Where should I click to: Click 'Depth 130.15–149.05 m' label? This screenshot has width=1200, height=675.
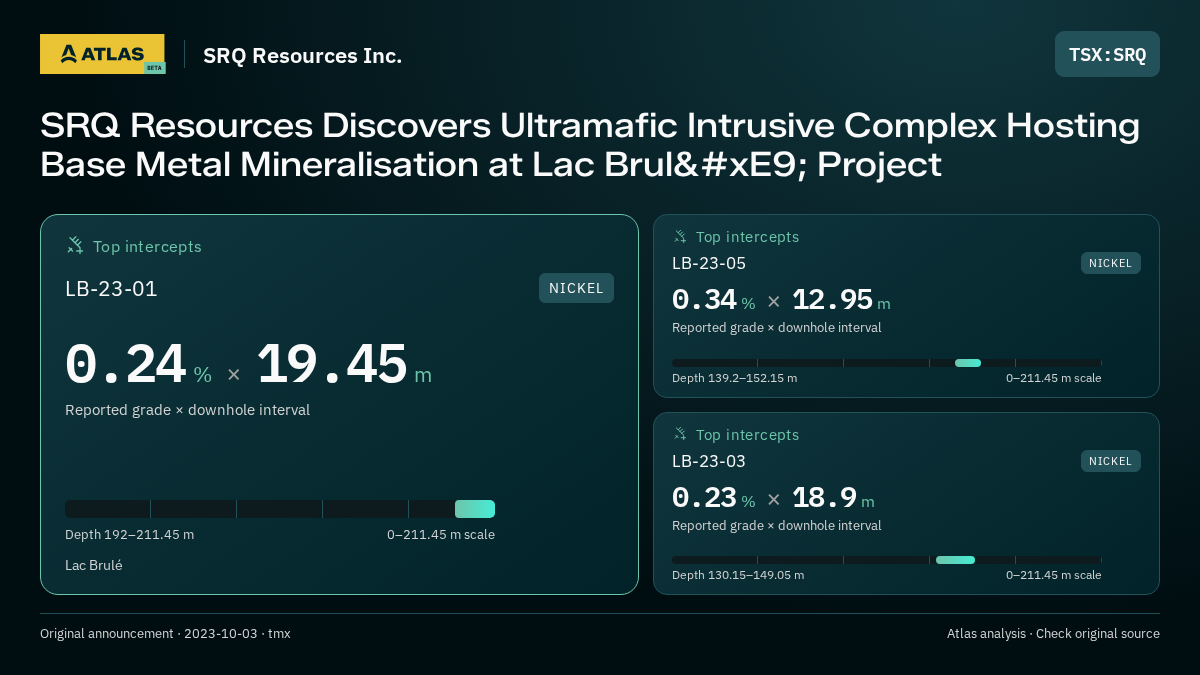pyautogui.click(x=738, y=575)
